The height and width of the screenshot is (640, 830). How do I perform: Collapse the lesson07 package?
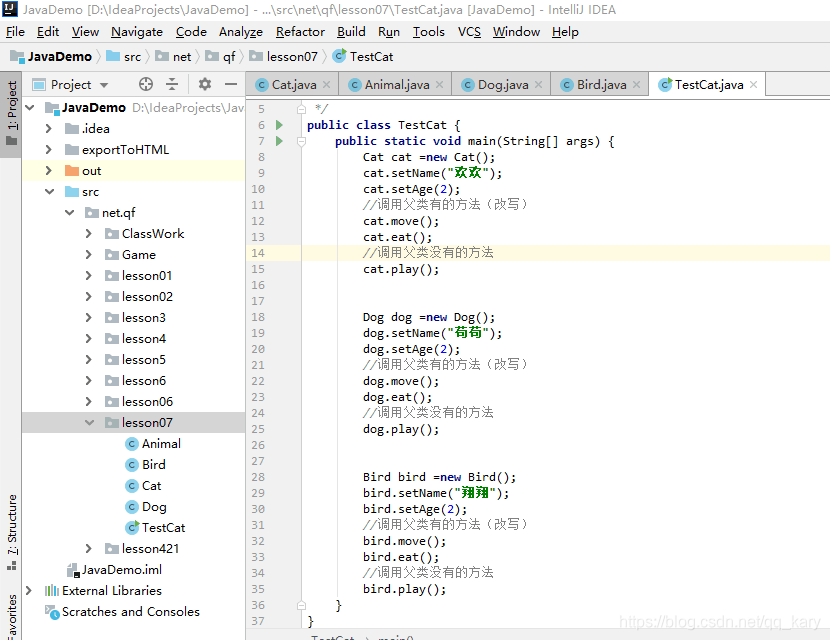[89, 422]
